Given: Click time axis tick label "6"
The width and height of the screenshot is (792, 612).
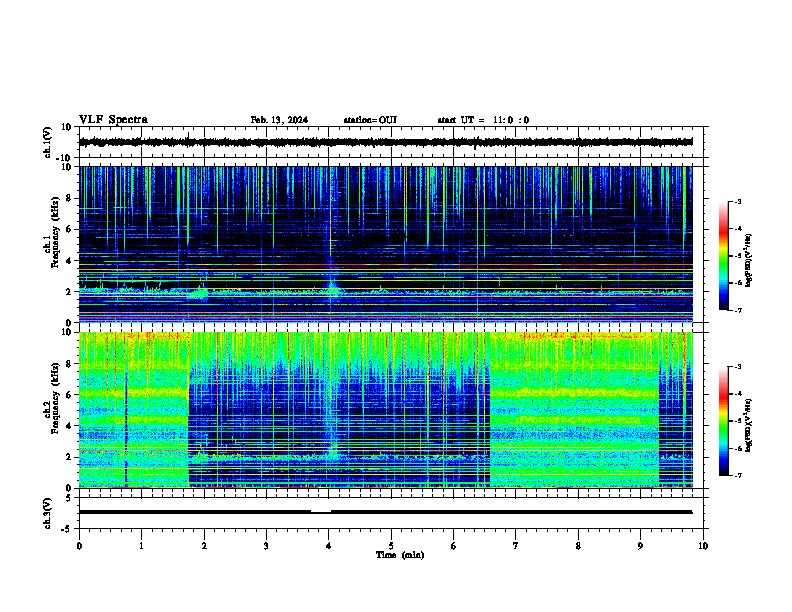Looking at the screenshot, I should tap(454, 546).
